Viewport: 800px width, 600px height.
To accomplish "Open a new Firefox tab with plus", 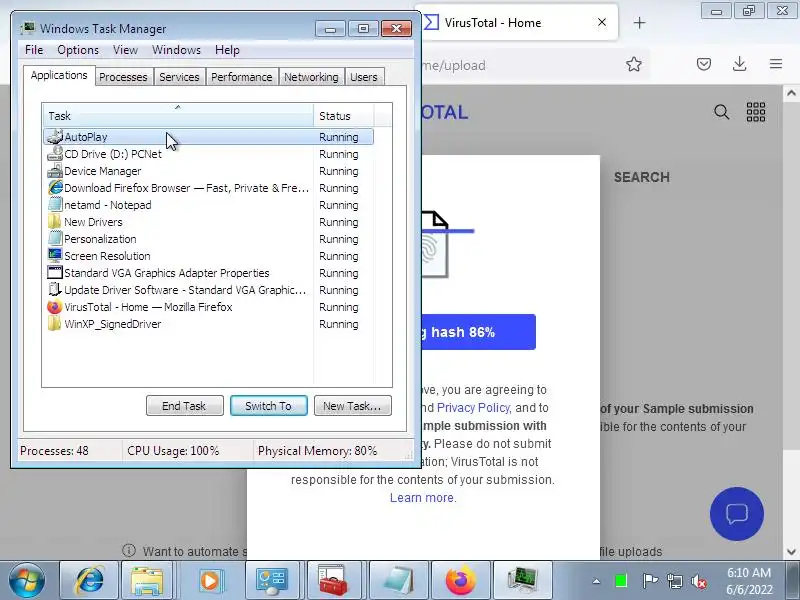I will coord(639,22).
